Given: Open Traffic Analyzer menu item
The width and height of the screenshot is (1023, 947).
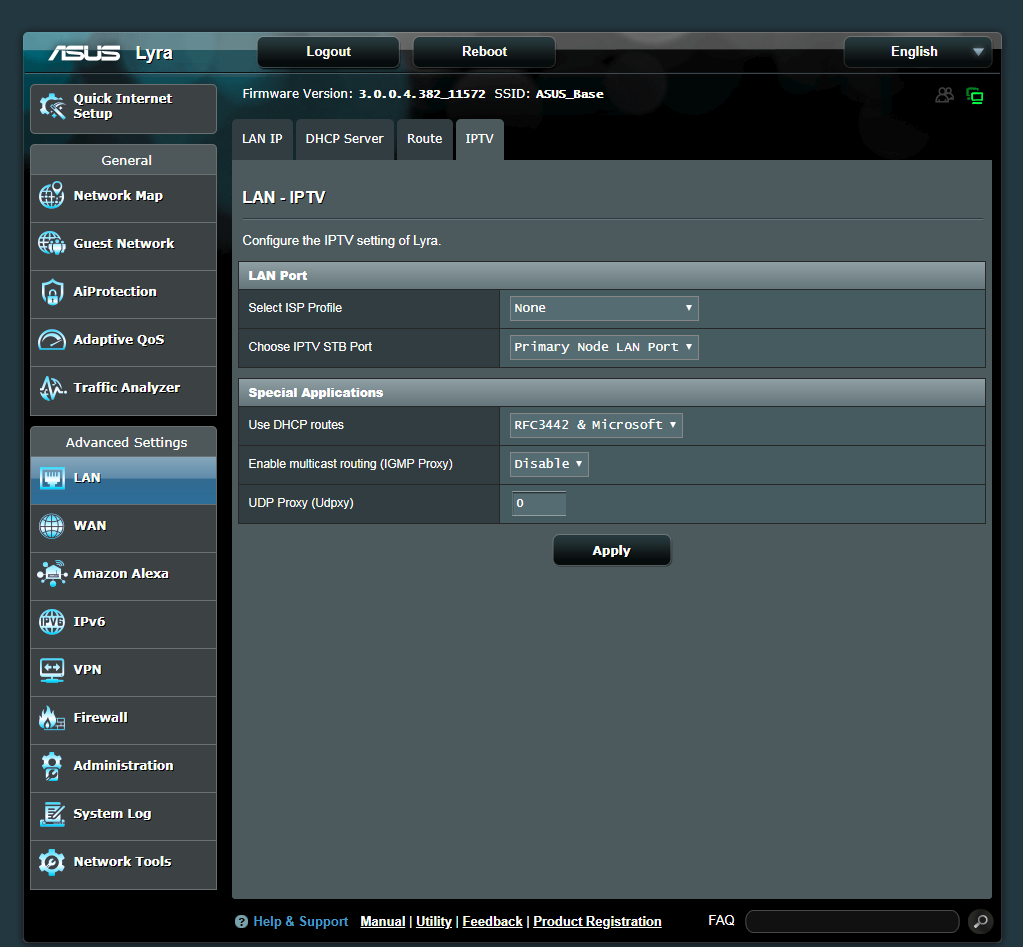Looking at the screenshot, I should coord(123,391).
